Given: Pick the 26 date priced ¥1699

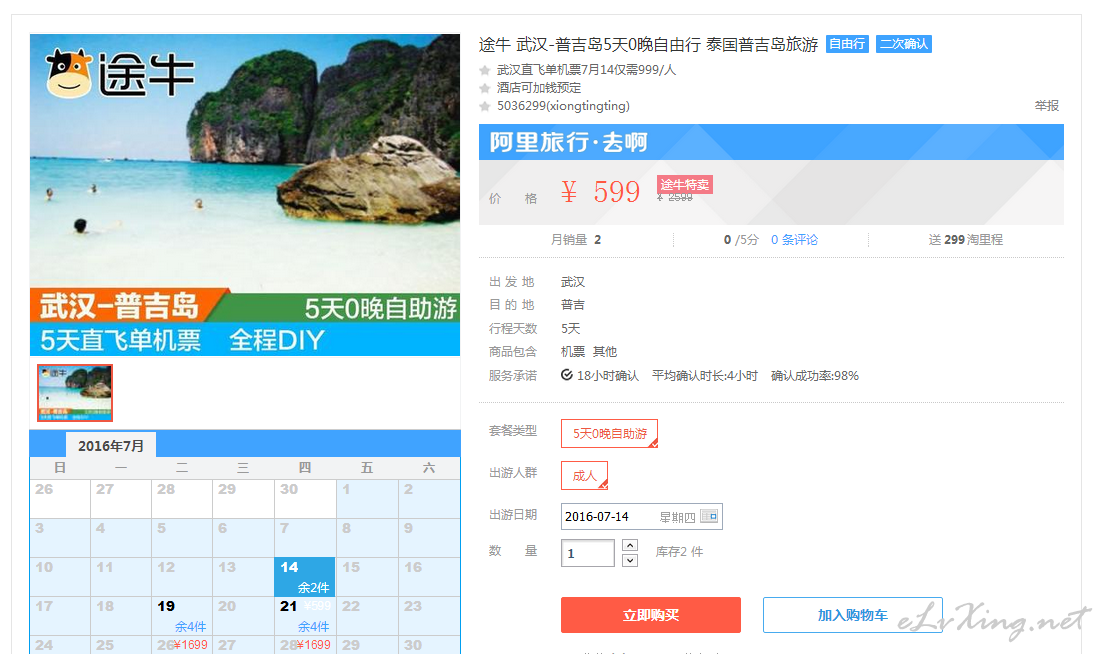Looking at the screenshot, I should [182, 645].
